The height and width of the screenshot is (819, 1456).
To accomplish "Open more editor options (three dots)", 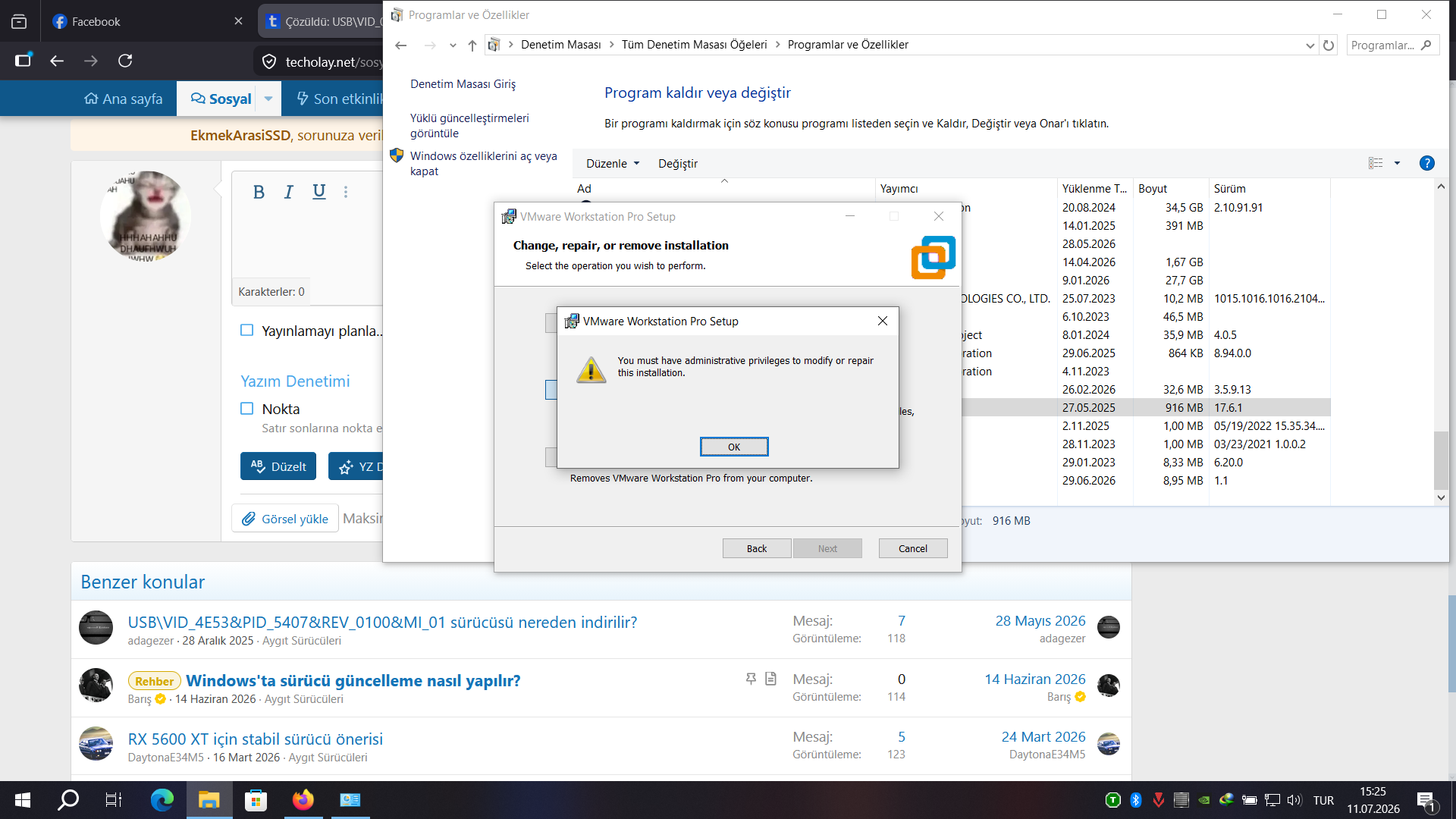I will 346,192.
